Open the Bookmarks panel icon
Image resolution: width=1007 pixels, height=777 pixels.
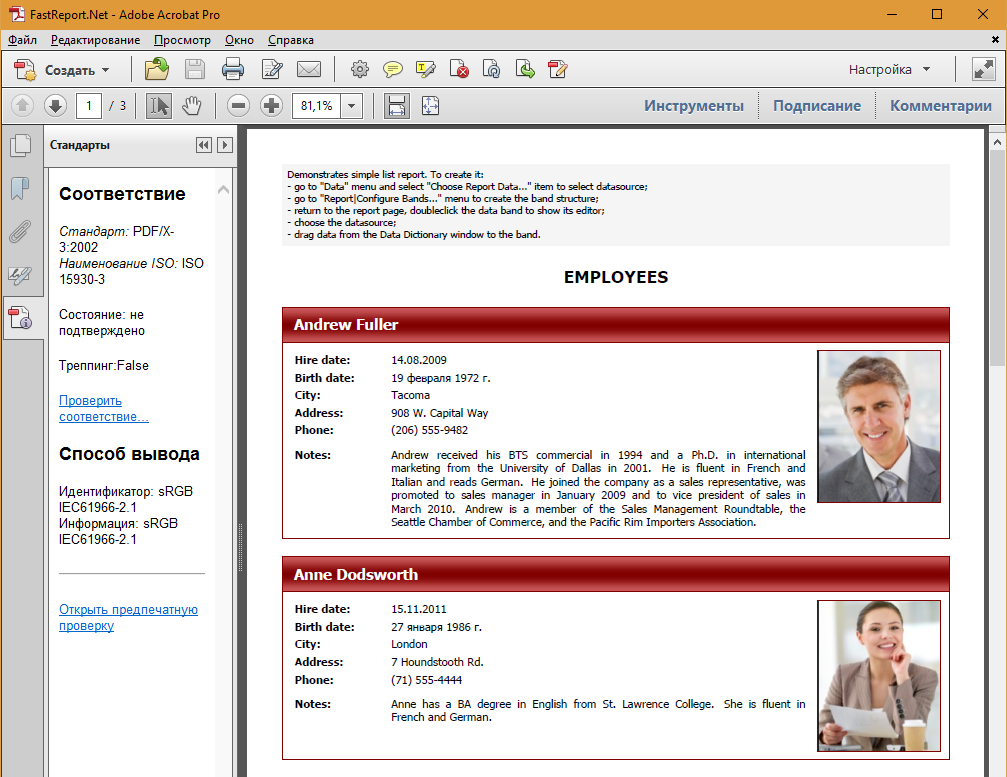[x=20, y=188]
